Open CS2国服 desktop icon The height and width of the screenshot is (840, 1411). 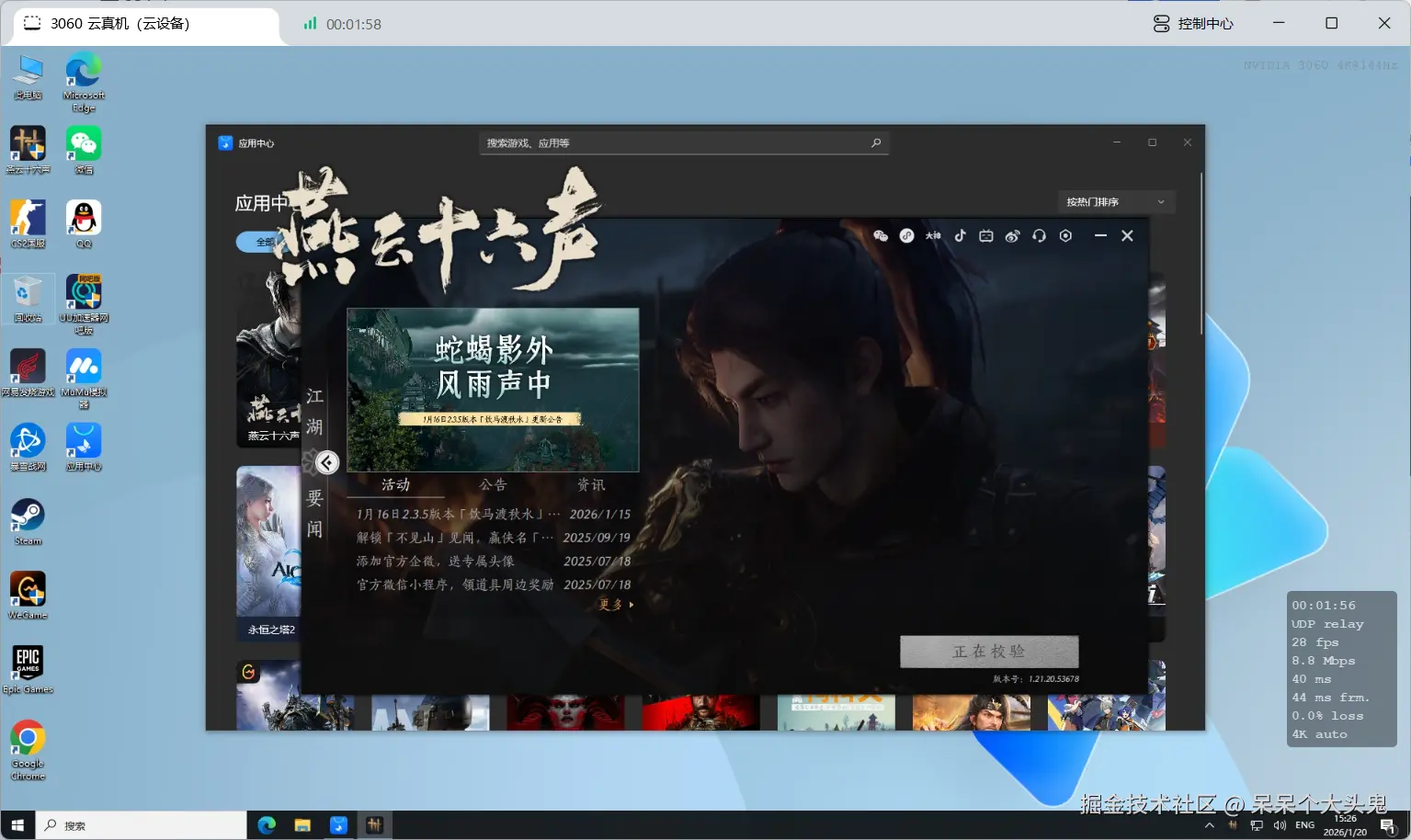28,224
